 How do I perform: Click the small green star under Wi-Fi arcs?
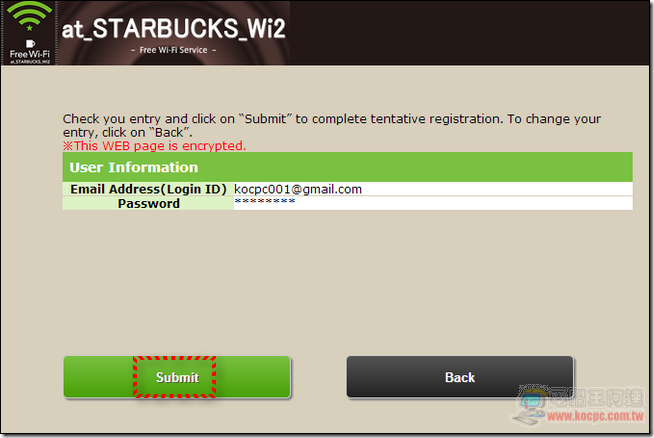click(x=30, y=28)
